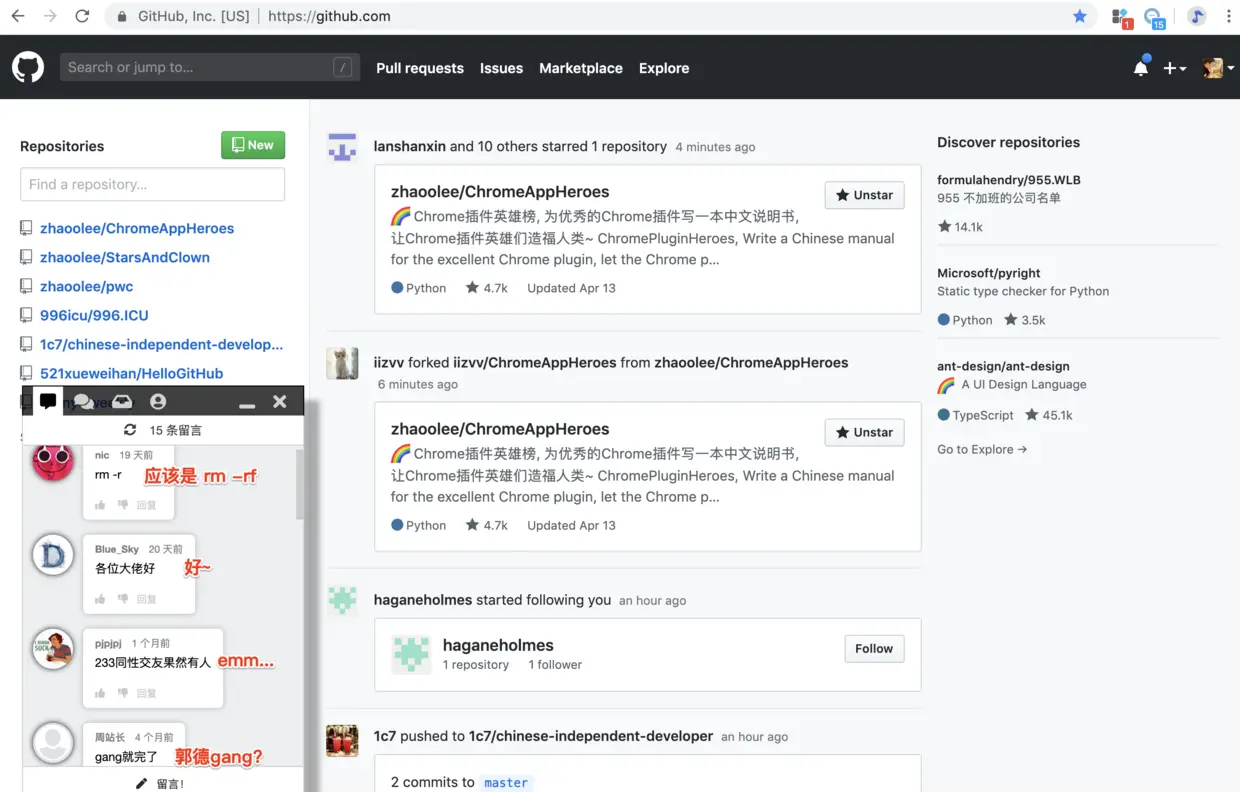
Task: Switch to the inbox tray tab
Action: click(x=122, y=401)
